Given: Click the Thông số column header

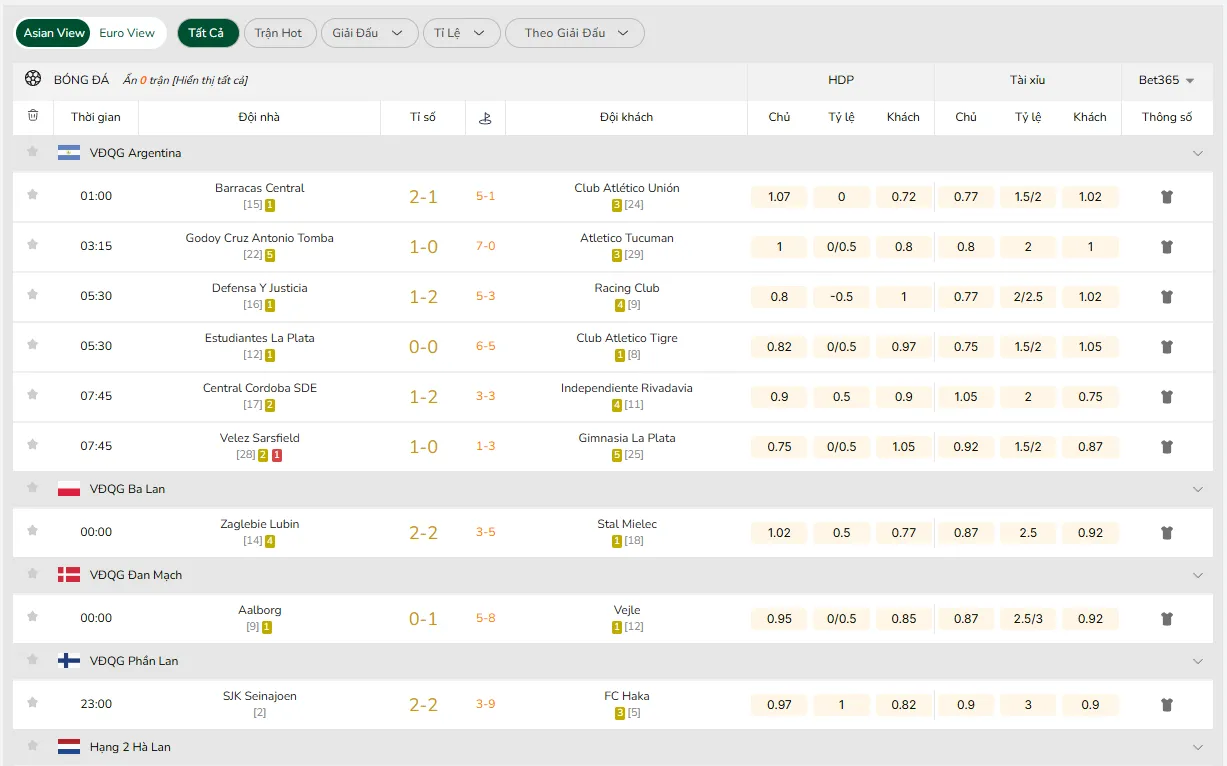Looking at the screenshot, I should point(1167,117).
